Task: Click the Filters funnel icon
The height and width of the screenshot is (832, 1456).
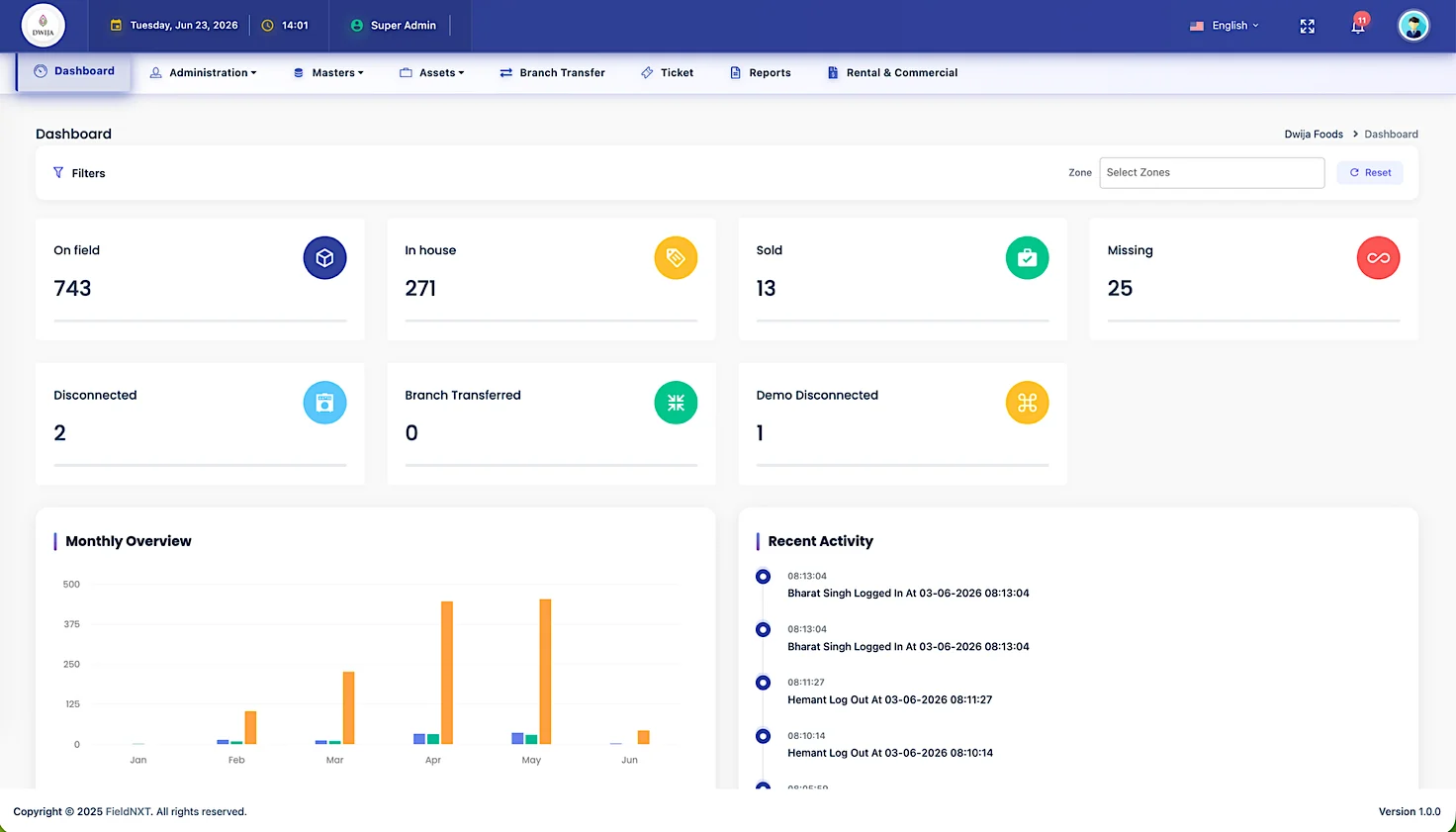Action: tap(58, 172)
